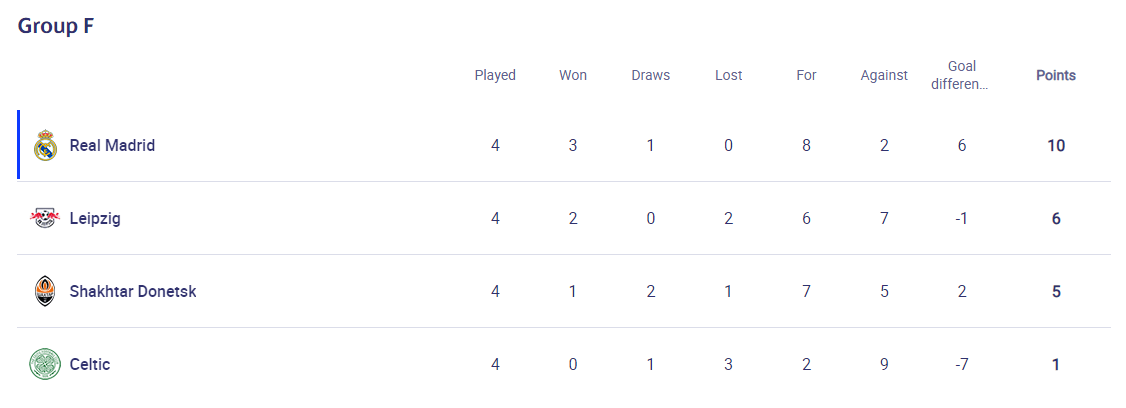Click the Lost column header

coord(728,75)
